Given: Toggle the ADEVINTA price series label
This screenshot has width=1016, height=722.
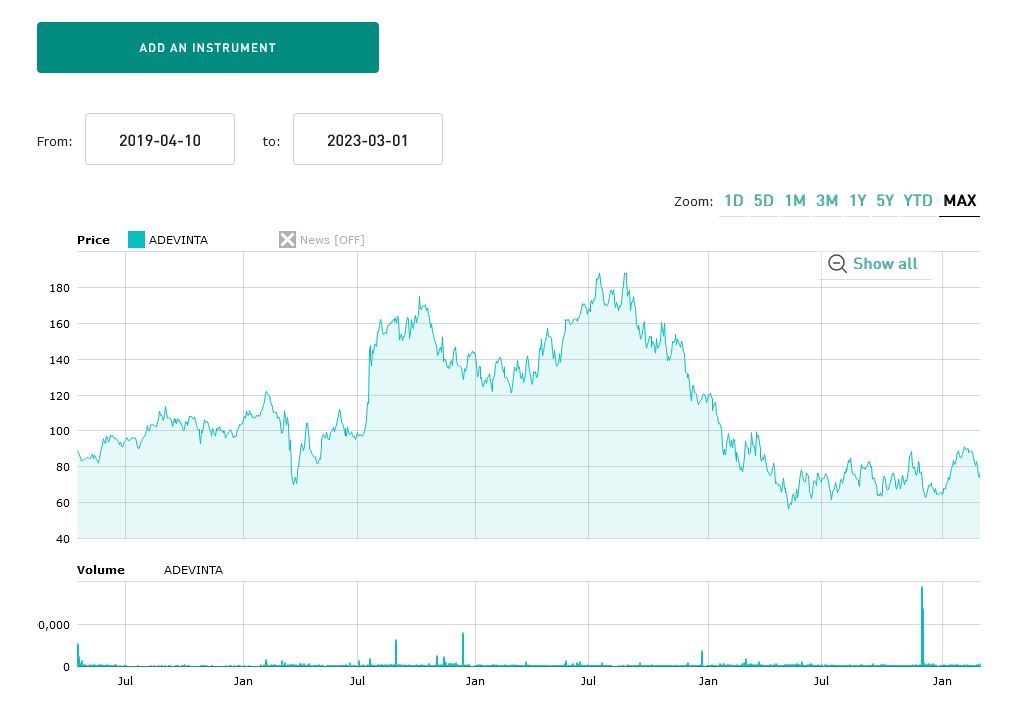Looking at the screenshot, I should click(178, 240).
